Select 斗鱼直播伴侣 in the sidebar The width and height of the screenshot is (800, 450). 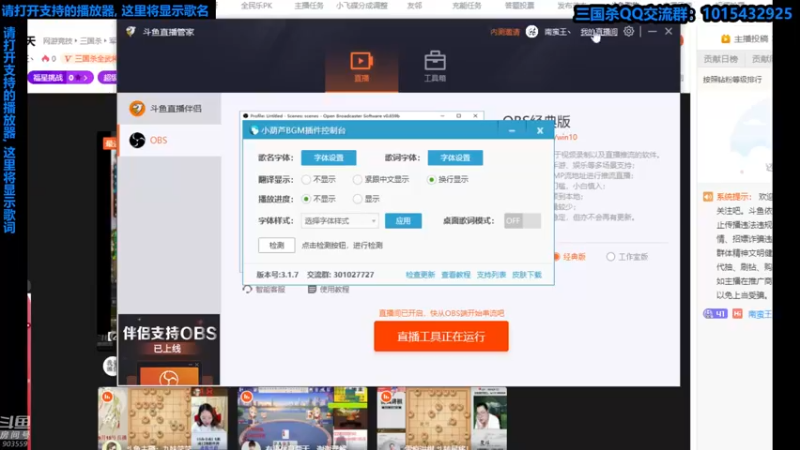click(169, 109)
